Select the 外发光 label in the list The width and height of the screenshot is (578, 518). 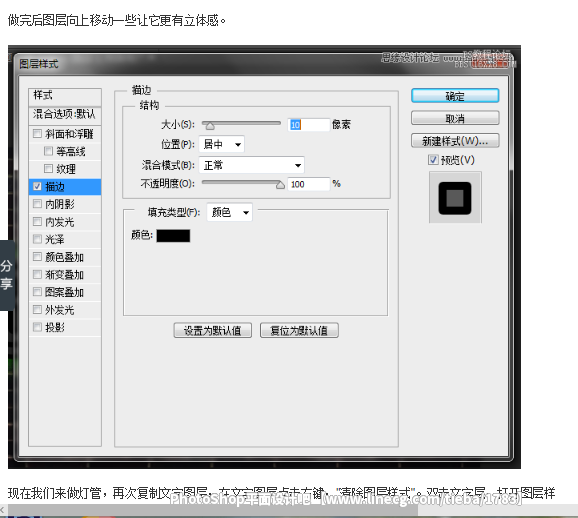60,310
